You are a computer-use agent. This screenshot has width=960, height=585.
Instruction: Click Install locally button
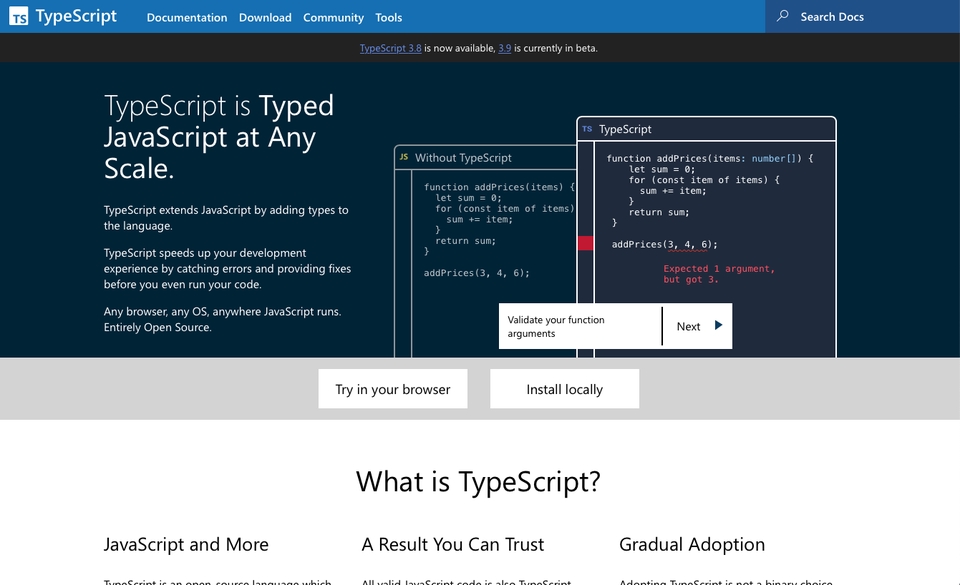564,389
